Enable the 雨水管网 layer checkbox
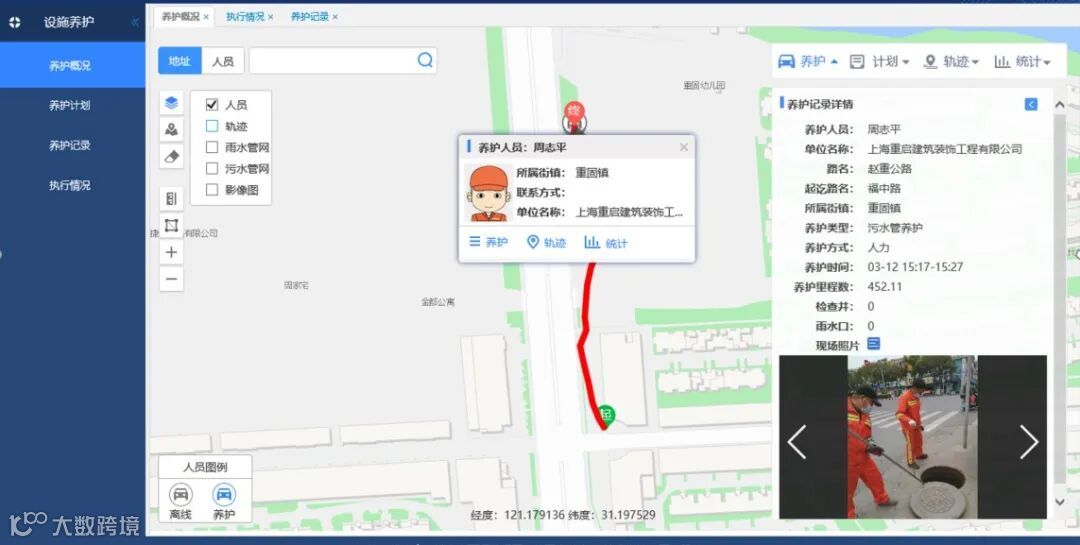This screenshot has width=1080, height=545. pyautogui.click(x=212, y=147)
